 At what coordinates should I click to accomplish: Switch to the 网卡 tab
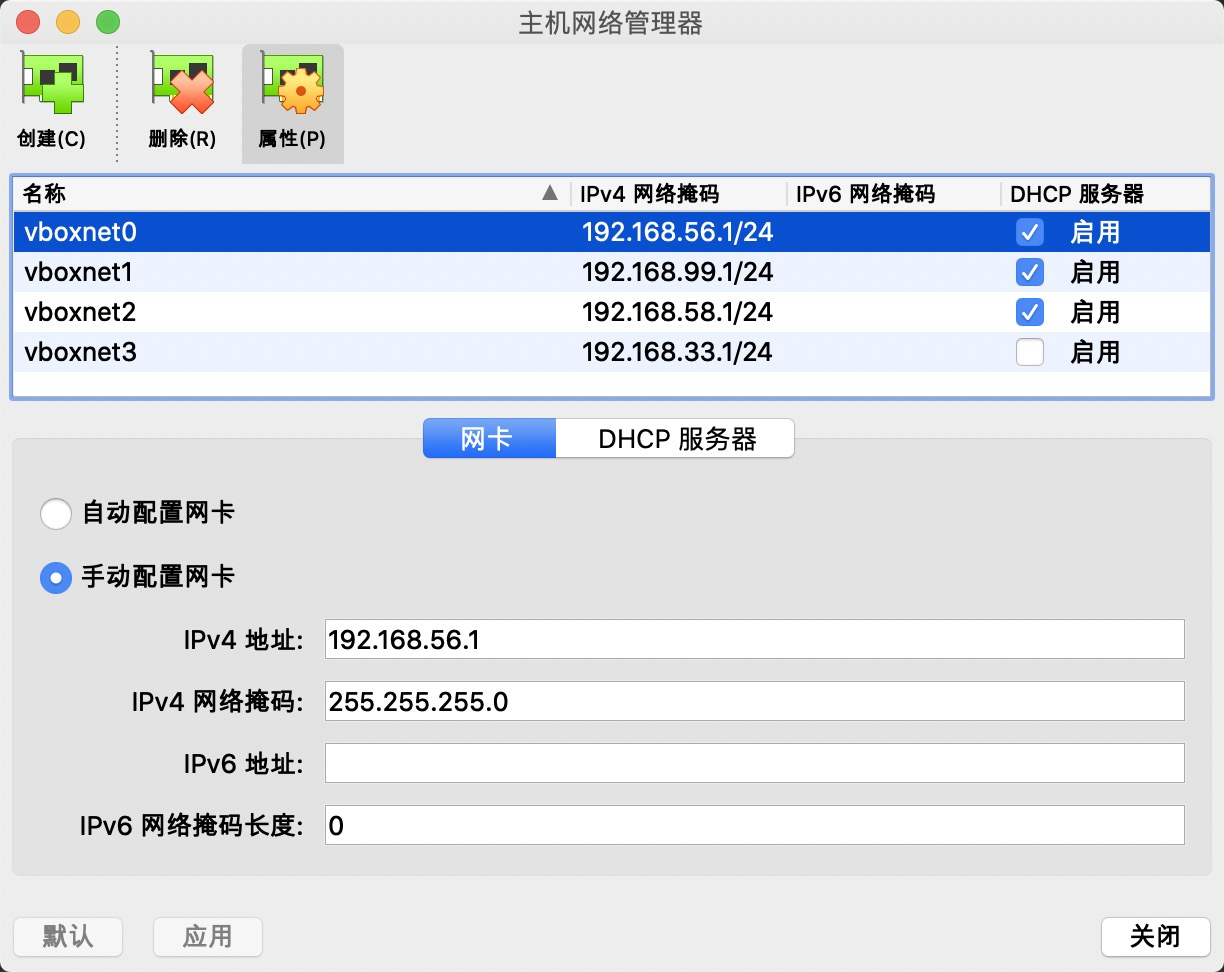pos(488,438)
